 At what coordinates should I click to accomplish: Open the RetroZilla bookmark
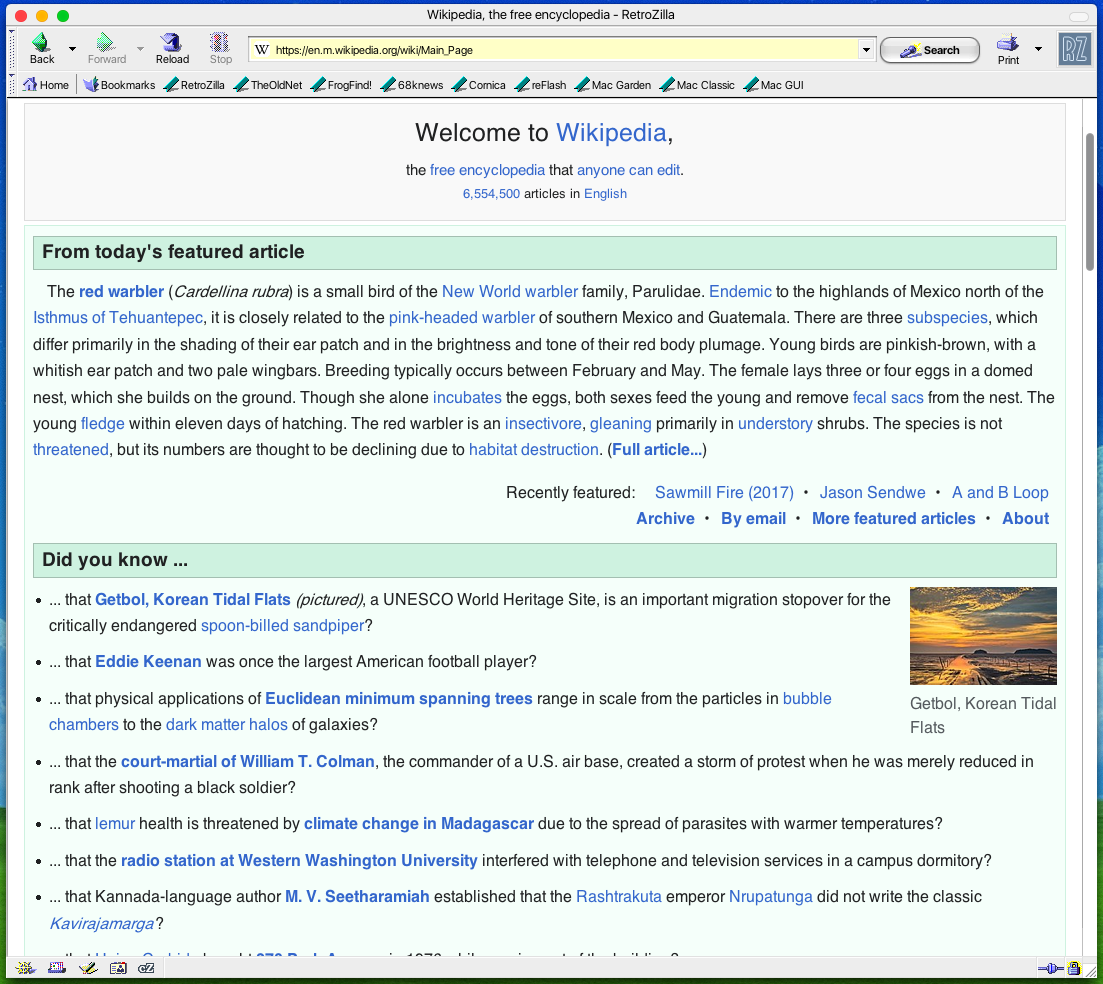coord(194,85)
